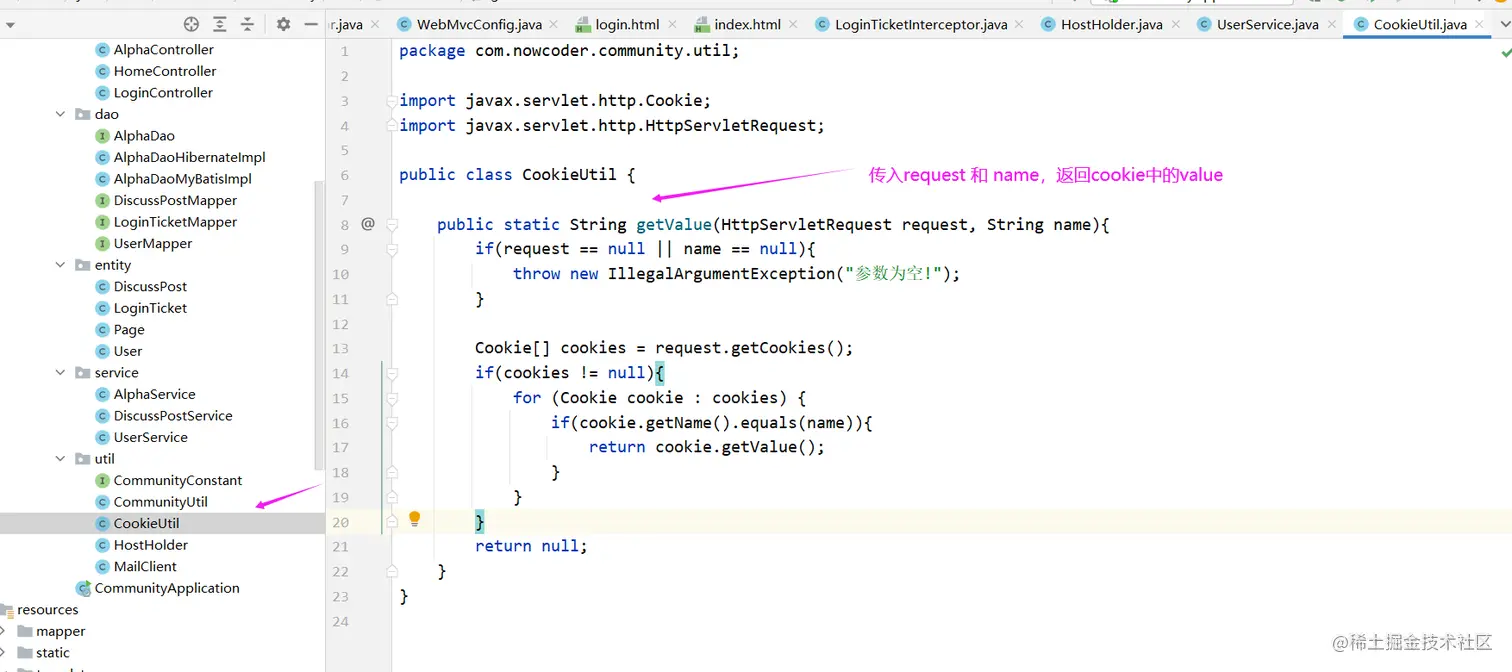1512x672 pixels.
Task: Close the login.html tab
Action: (x=672, y=25)
